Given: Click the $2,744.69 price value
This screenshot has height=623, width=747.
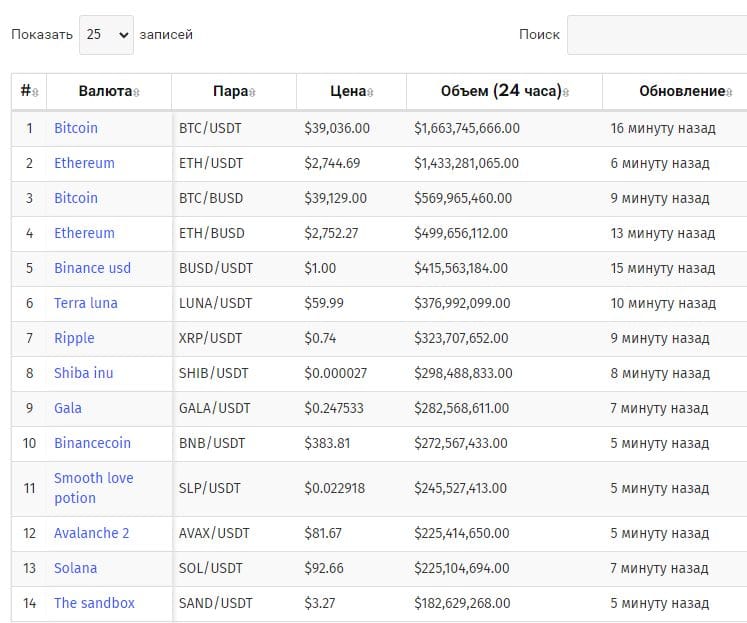Looking at the screenshot, I should (x=333, y=163).
